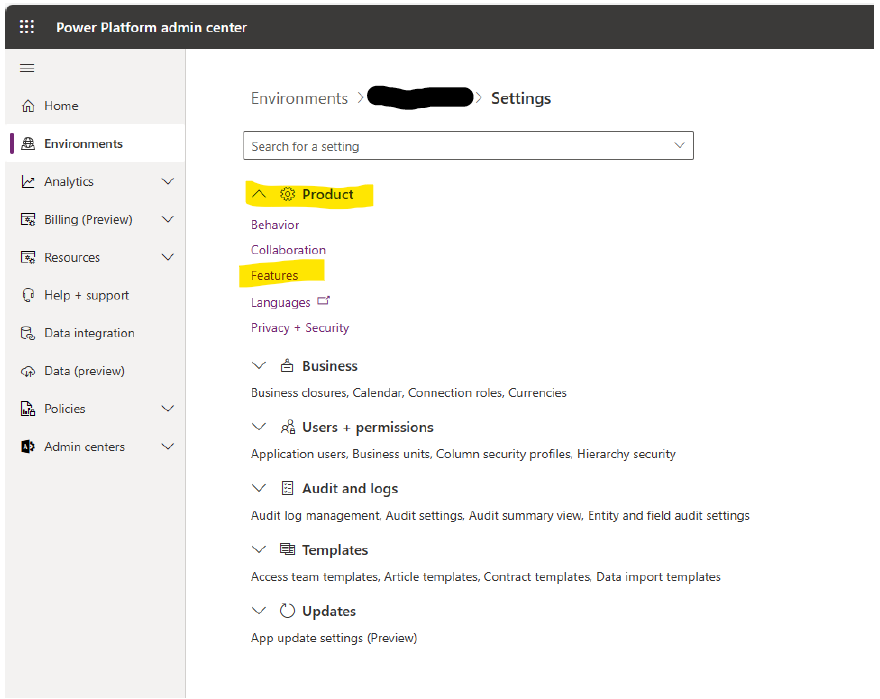Collapse the Product section chevron
Image resolution: width=880 pixels, height=699 pixels.
click(259, 194)
